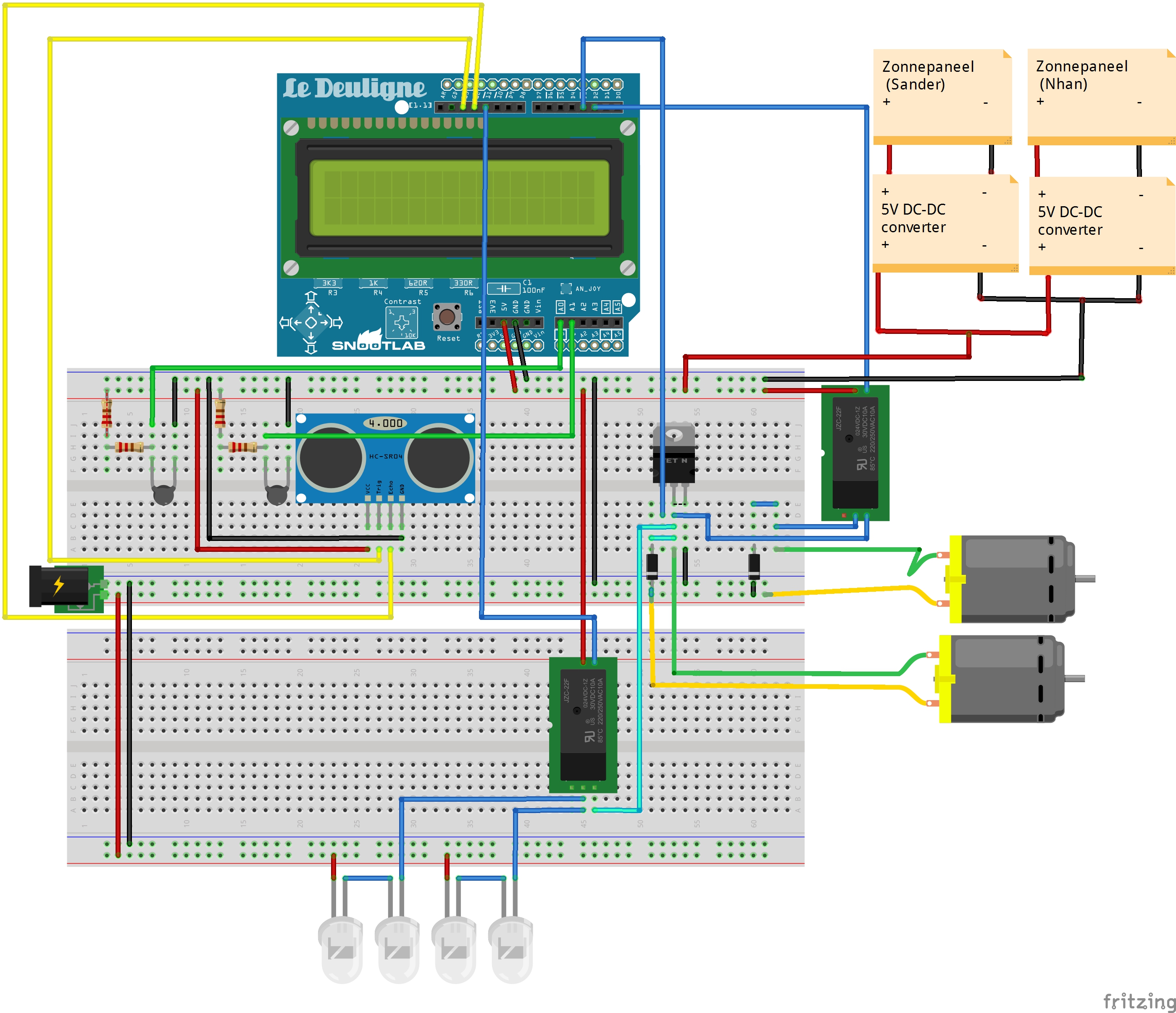Screen dimensions: 1176x1013
Task: Click the 1K resistor label R4
Action: 374,283
